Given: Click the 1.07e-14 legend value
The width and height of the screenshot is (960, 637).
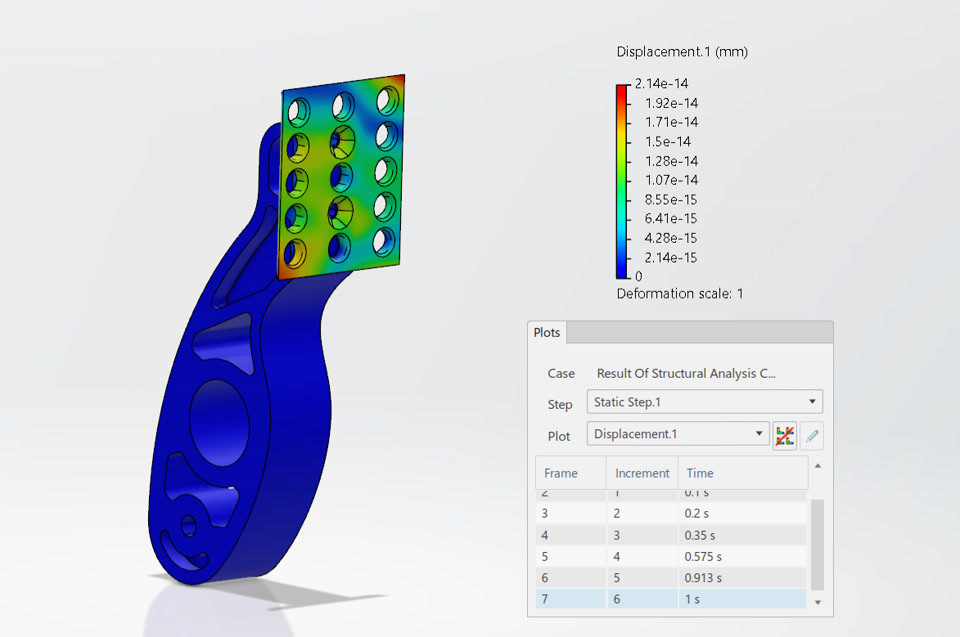Looking at the screenshot, I should click(671, 180).
